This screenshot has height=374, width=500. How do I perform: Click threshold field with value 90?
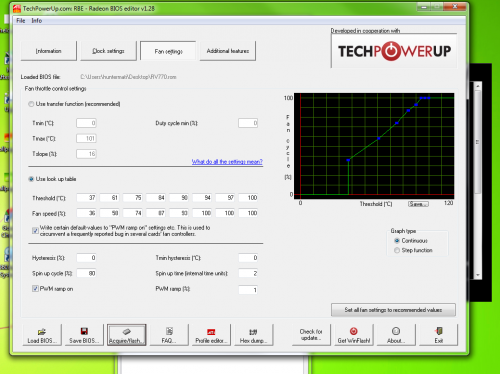pyautogui.click(x=179, y=198)
